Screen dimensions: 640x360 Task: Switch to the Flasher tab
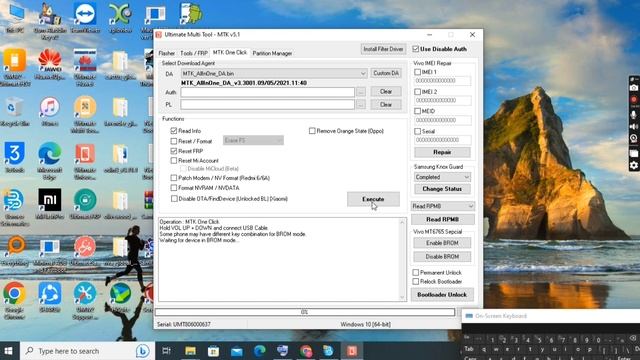click(x=167, y=53)
